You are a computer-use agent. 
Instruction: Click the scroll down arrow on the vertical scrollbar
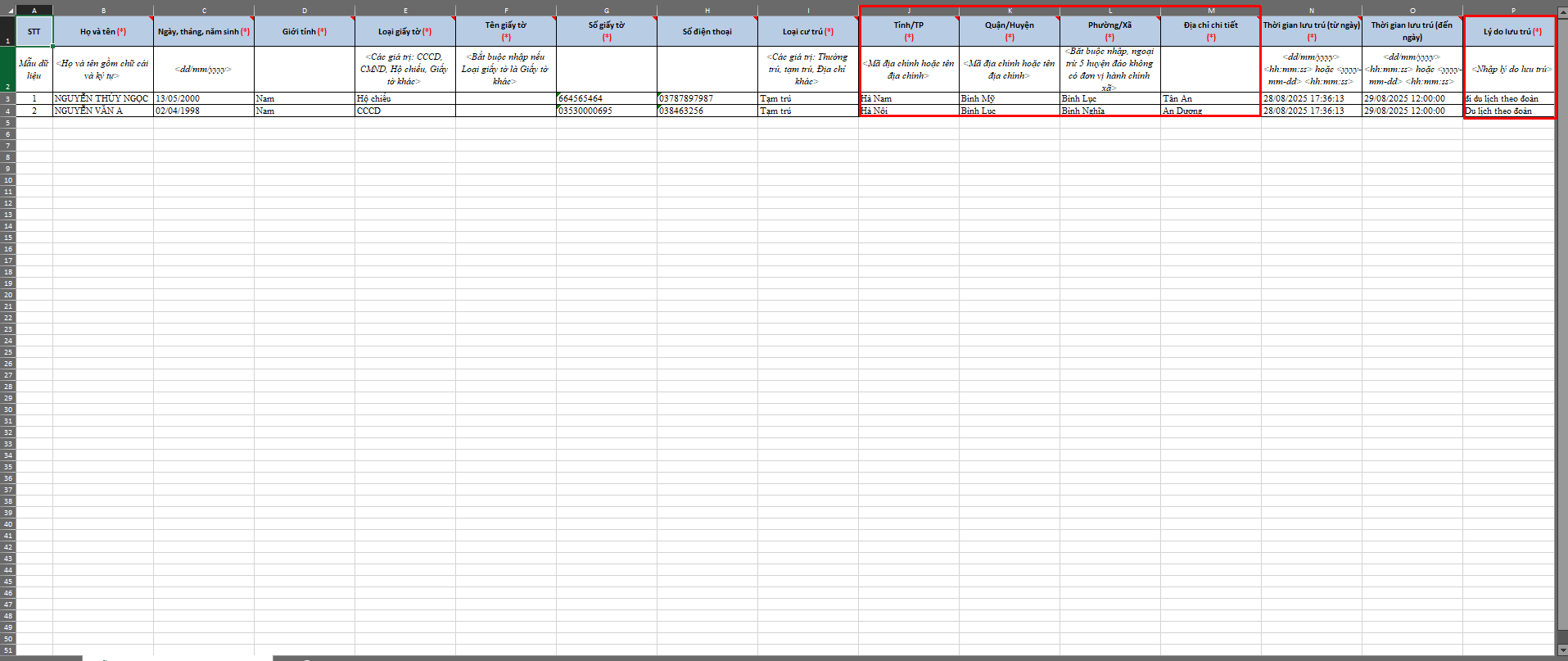(x=1561, y=650)
